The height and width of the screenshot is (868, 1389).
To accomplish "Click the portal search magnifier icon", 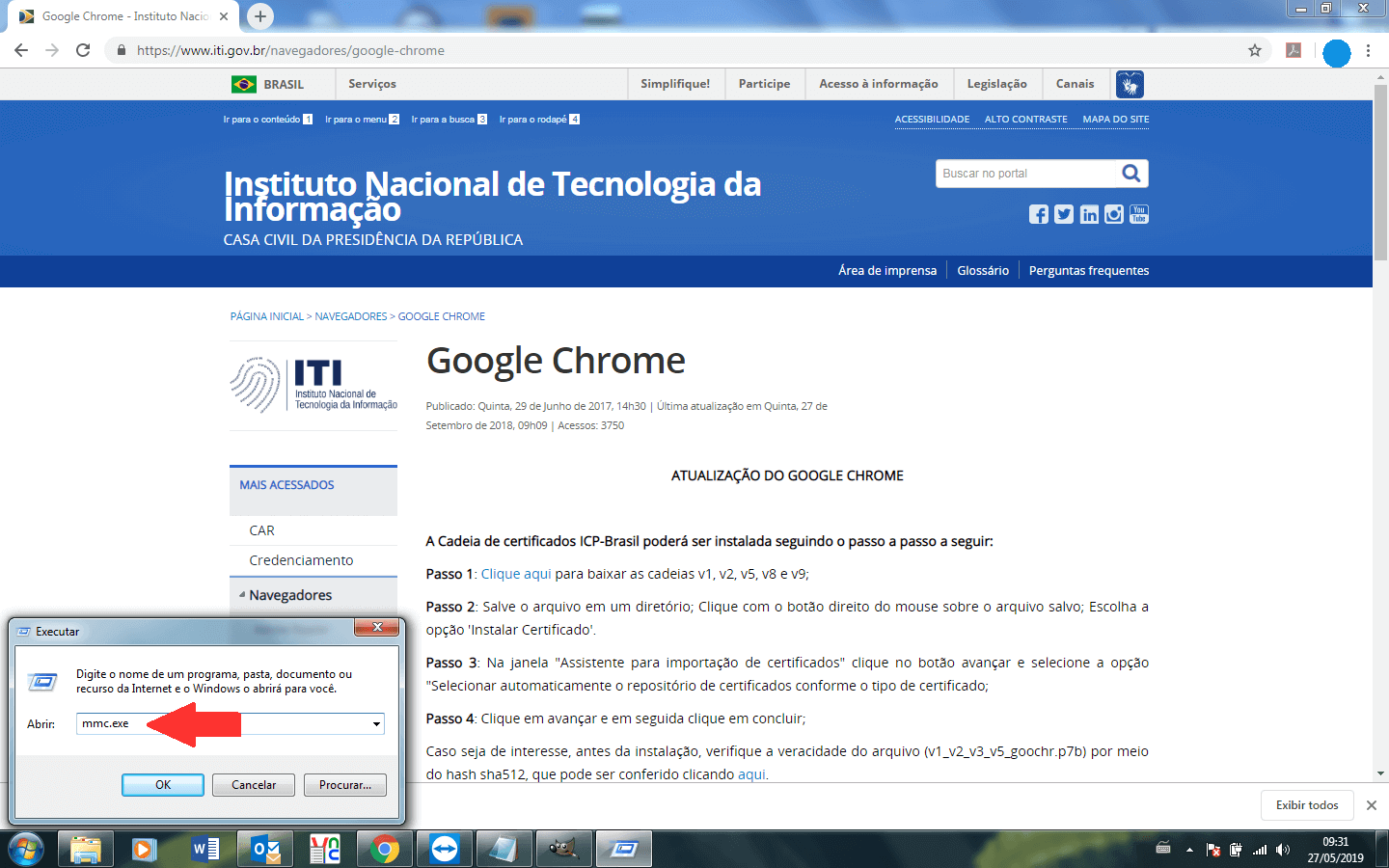I will [x=1131, y=174].
